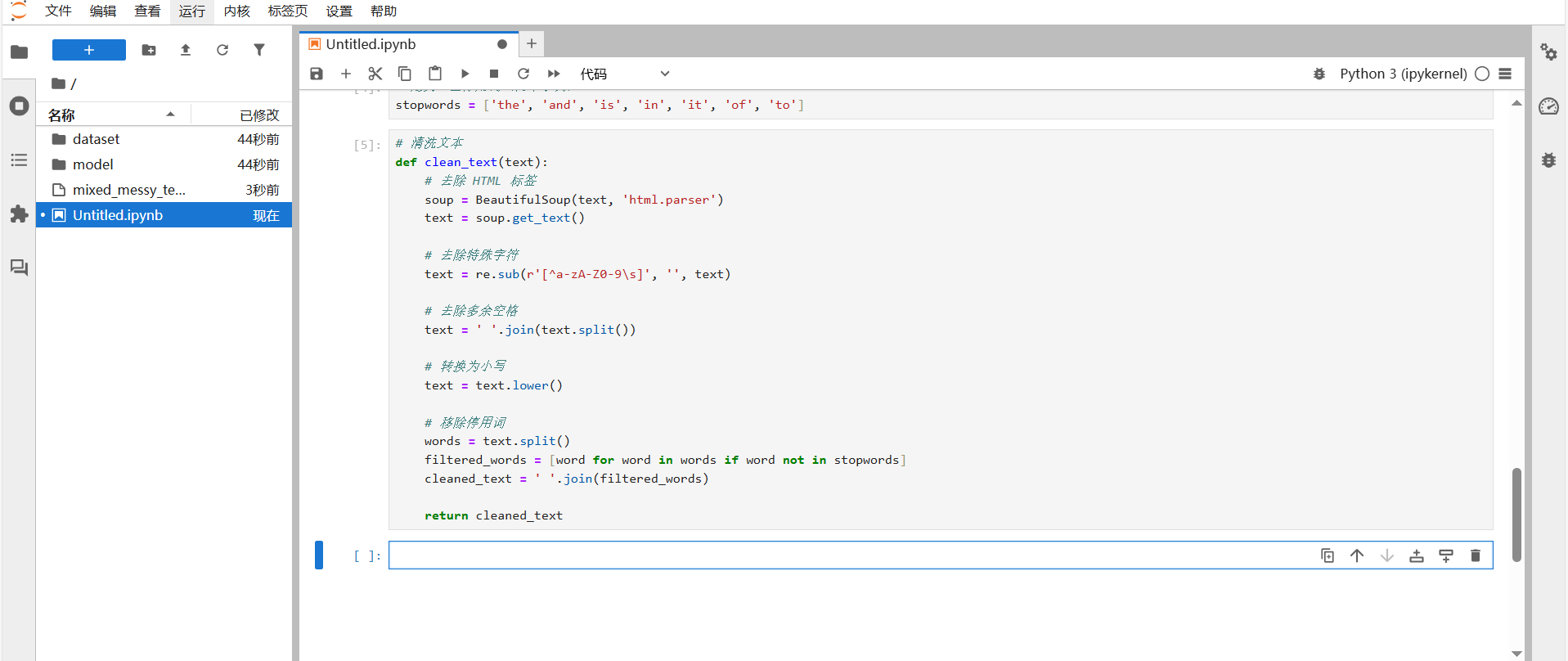
Task: Interrupt the kernel with stop button
Action: pos(494,74)
